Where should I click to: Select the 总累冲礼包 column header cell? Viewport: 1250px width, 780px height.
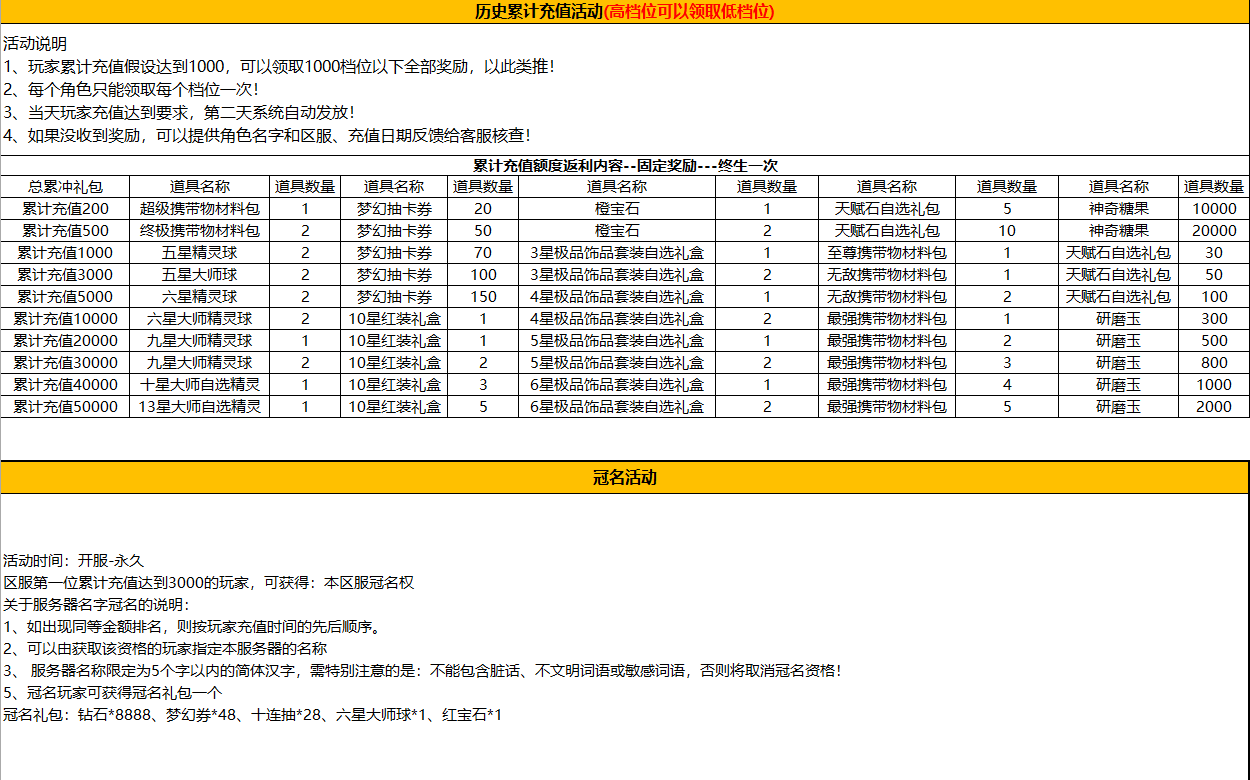click(x=65, y=187)
